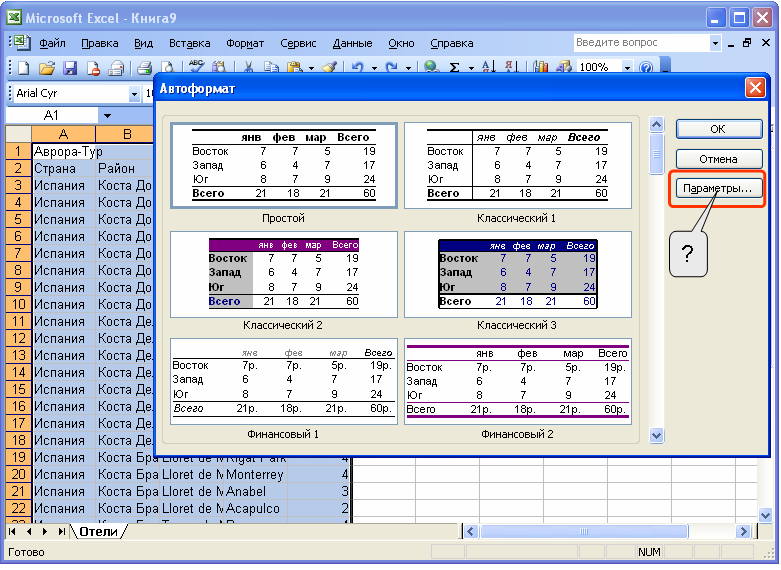This screenshot has width=781, height=570.
Task: Click the Insert Hyperlink globe icon
Action: click(x=431, y=67)
